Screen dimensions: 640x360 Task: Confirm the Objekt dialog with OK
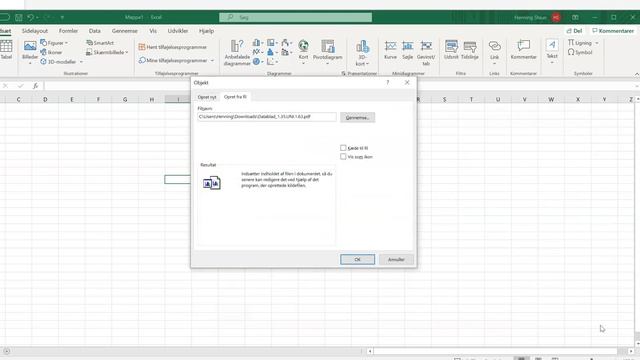(358, 260)
